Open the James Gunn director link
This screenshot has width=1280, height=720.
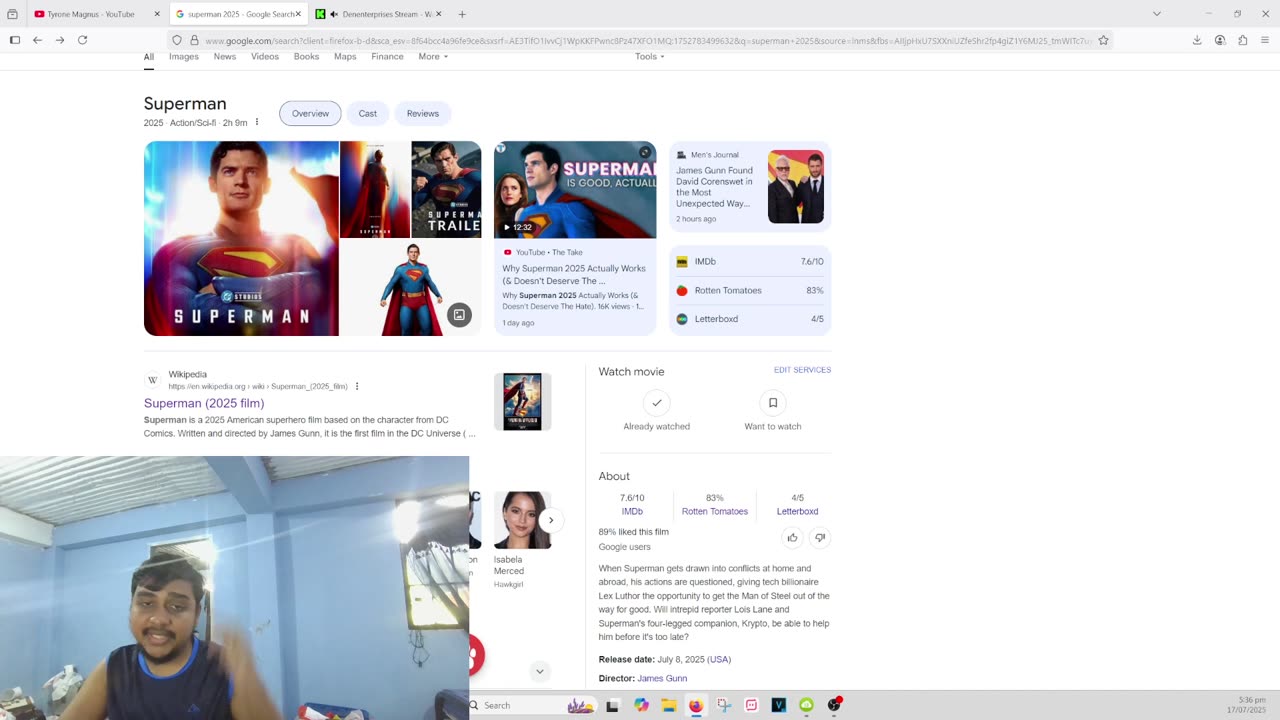click(662, 678)
